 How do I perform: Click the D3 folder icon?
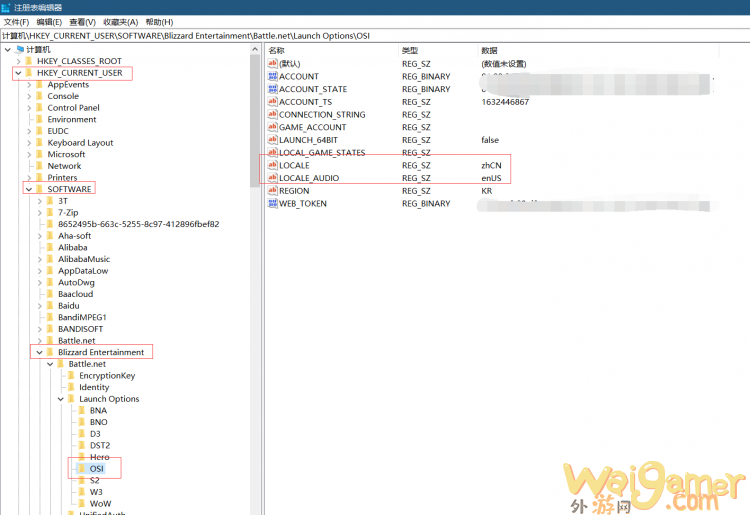click(x=82, y=434)
